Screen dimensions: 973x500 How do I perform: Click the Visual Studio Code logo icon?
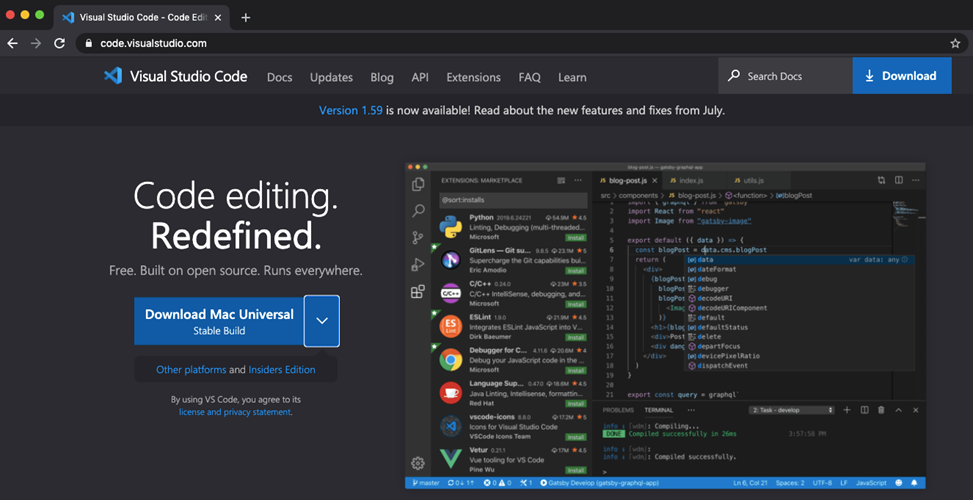click(113, 76)
